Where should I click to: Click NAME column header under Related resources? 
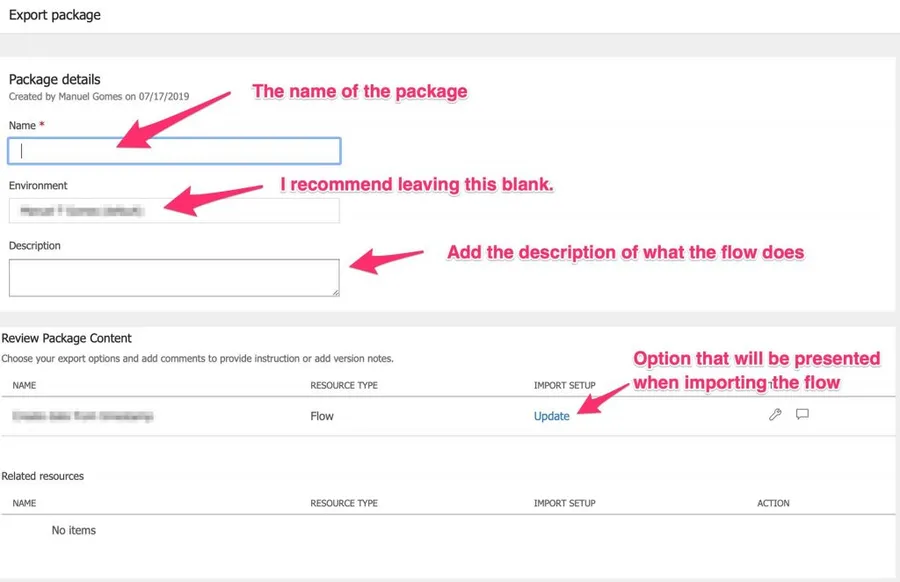coord(24,503)
